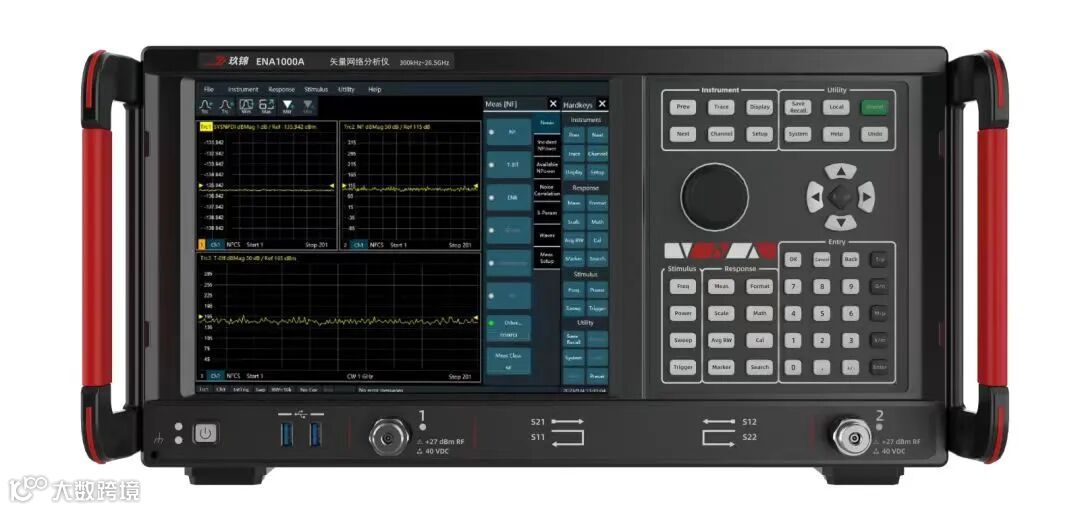1080x510 pixels.
Task: Hit the Scale front-panel Response key
Action: (721, 313)
